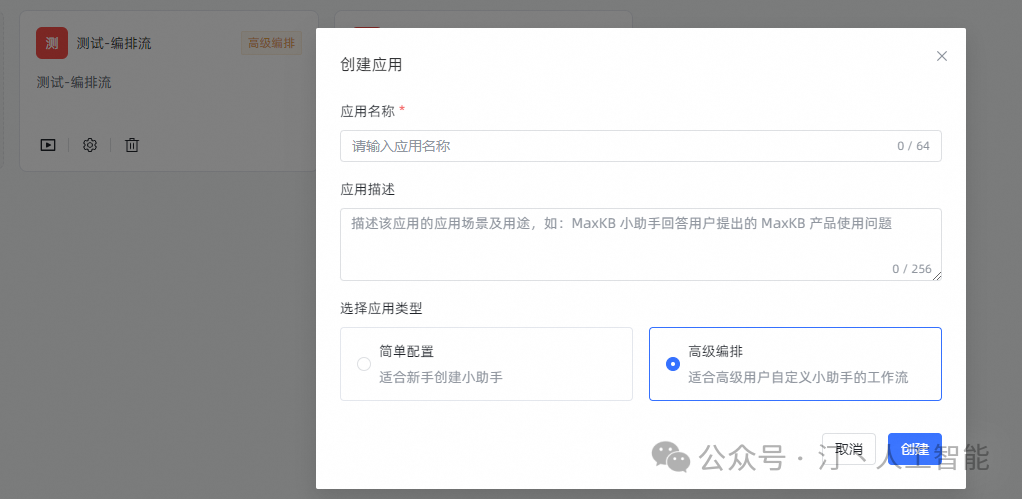Open the 测试-编排流 card title
1022x499 pixels.
(114, 44)
